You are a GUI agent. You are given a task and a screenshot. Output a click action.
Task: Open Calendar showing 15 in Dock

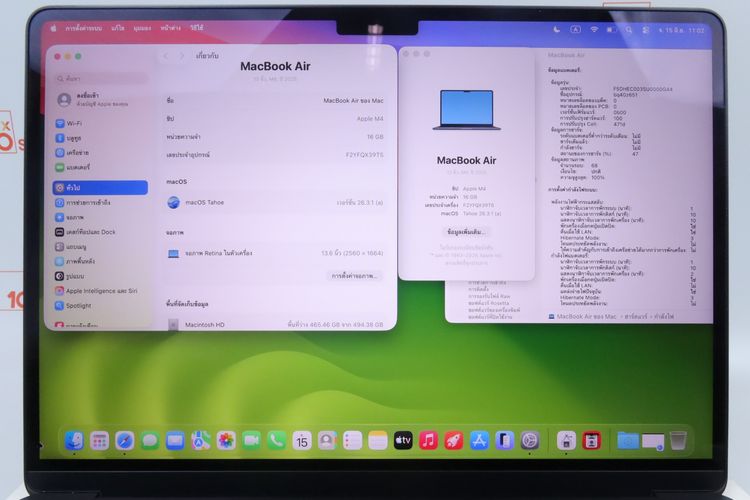(302, 441)
